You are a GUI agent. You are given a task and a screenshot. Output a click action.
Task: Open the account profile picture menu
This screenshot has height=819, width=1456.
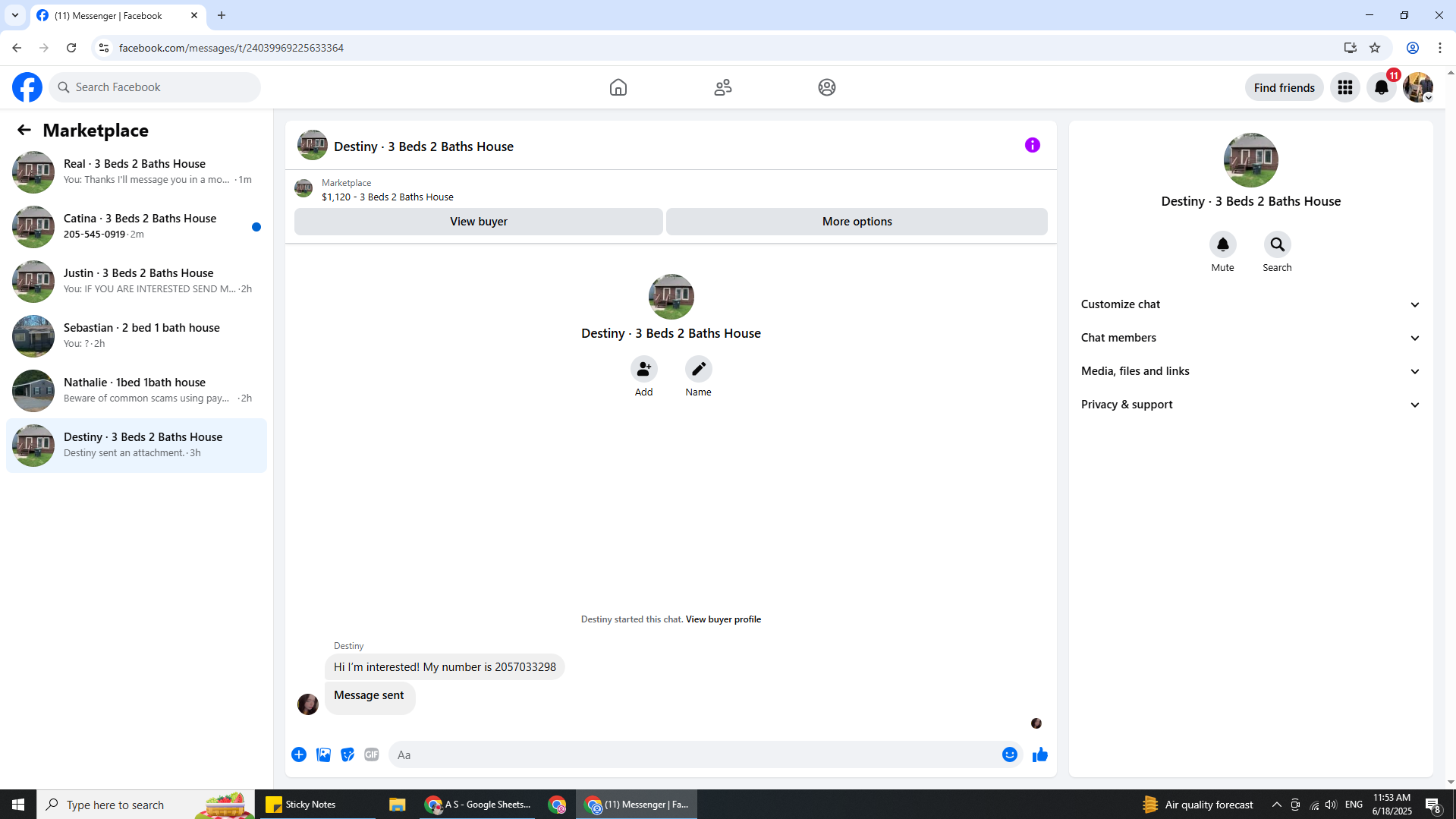[x=1418, y=87]
